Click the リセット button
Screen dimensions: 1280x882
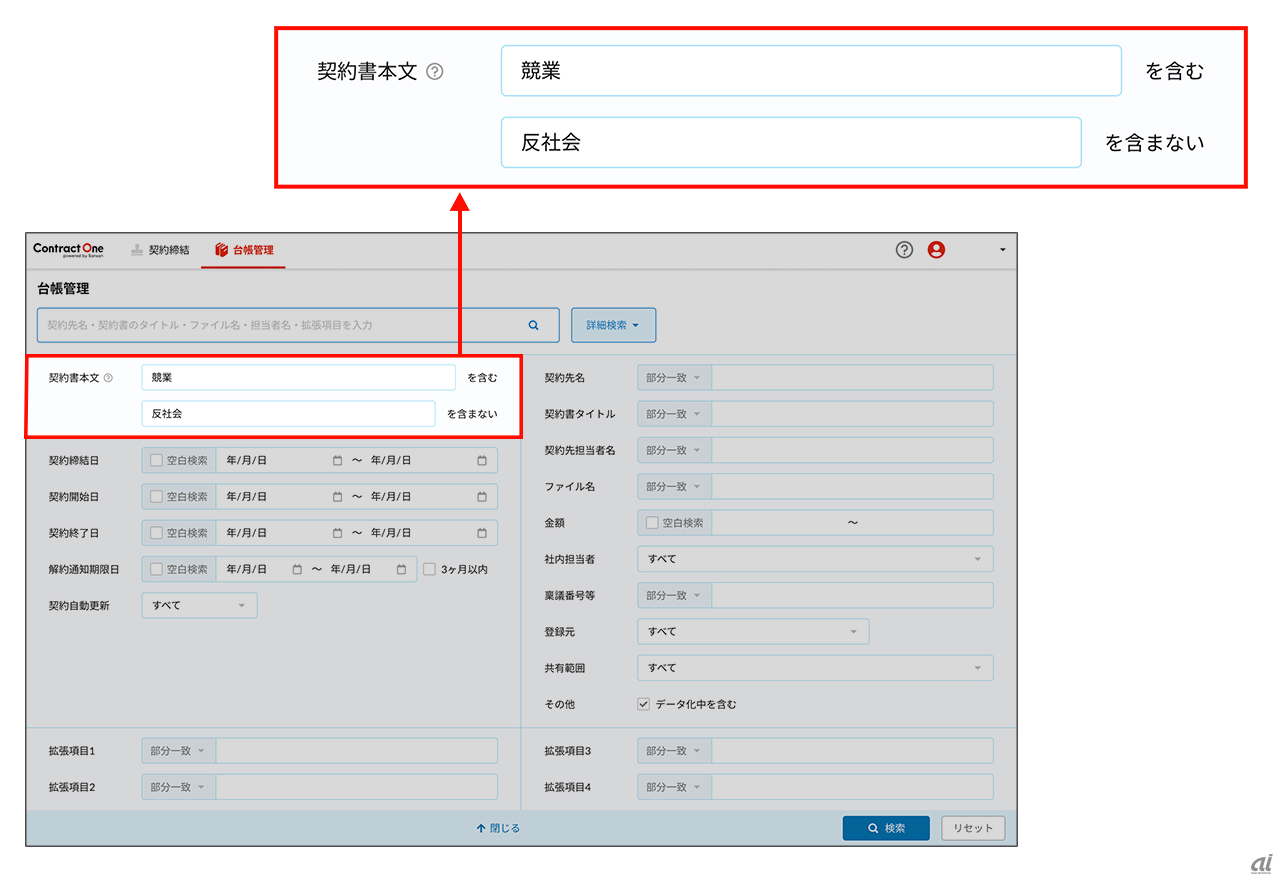[x=972, y=828]
